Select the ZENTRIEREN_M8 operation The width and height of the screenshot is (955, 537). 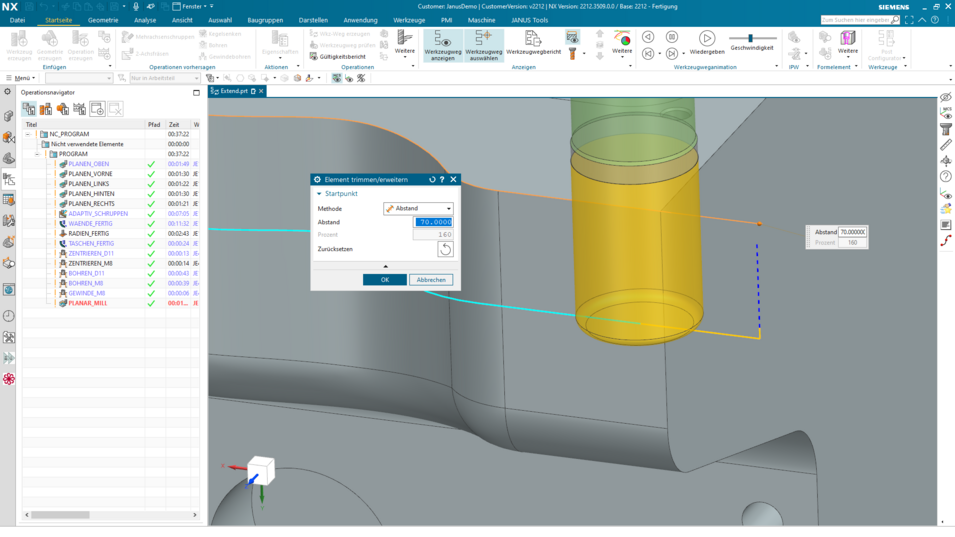(90, 264)
